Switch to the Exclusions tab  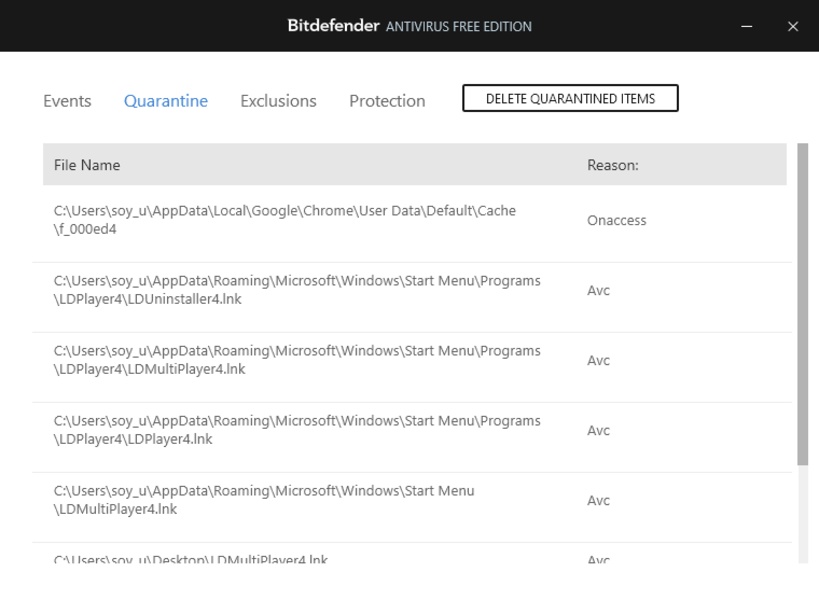pos(278,101)
